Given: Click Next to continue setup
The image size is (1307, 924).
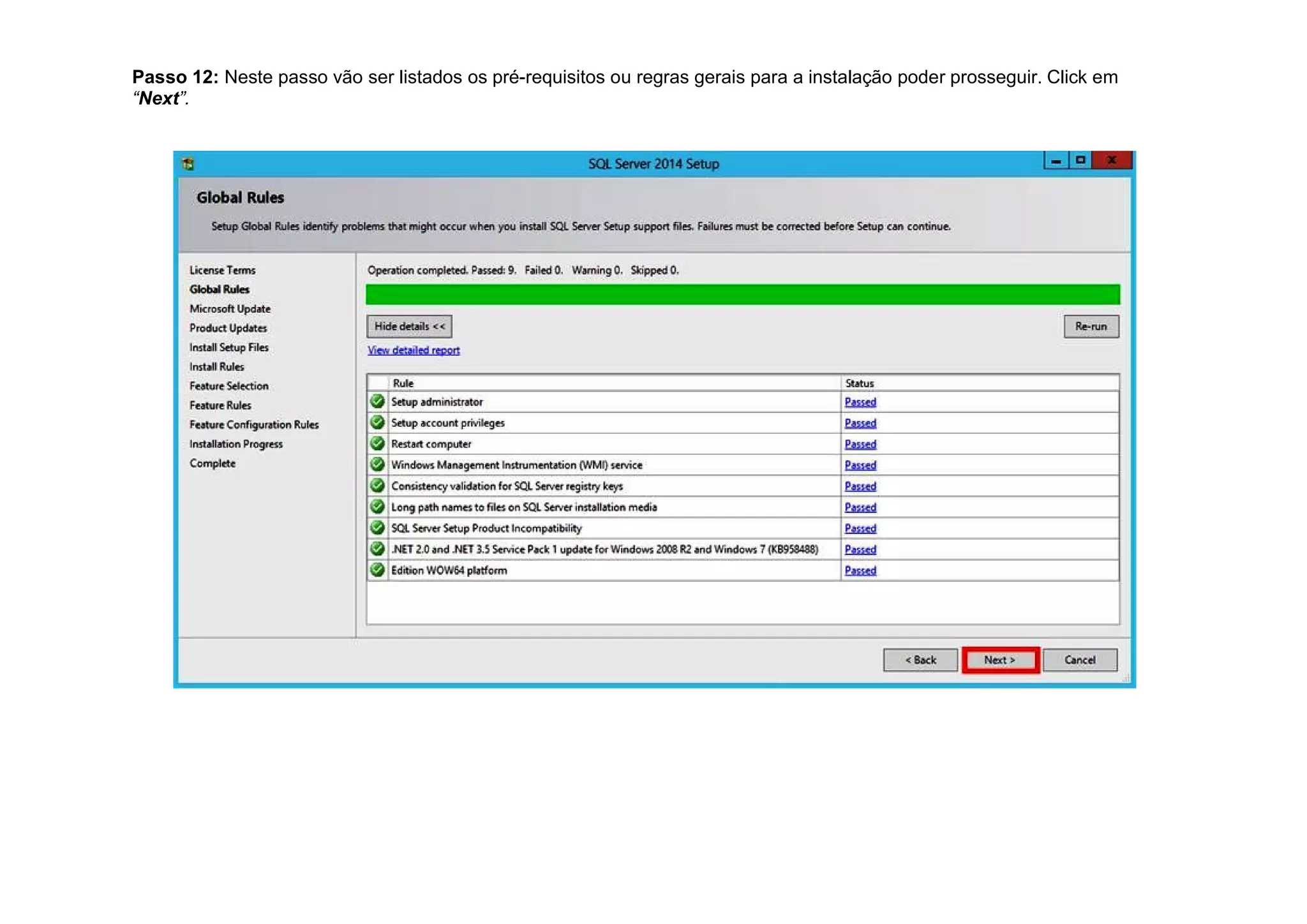Looking at the screenshot, I should click(1000, 660).
